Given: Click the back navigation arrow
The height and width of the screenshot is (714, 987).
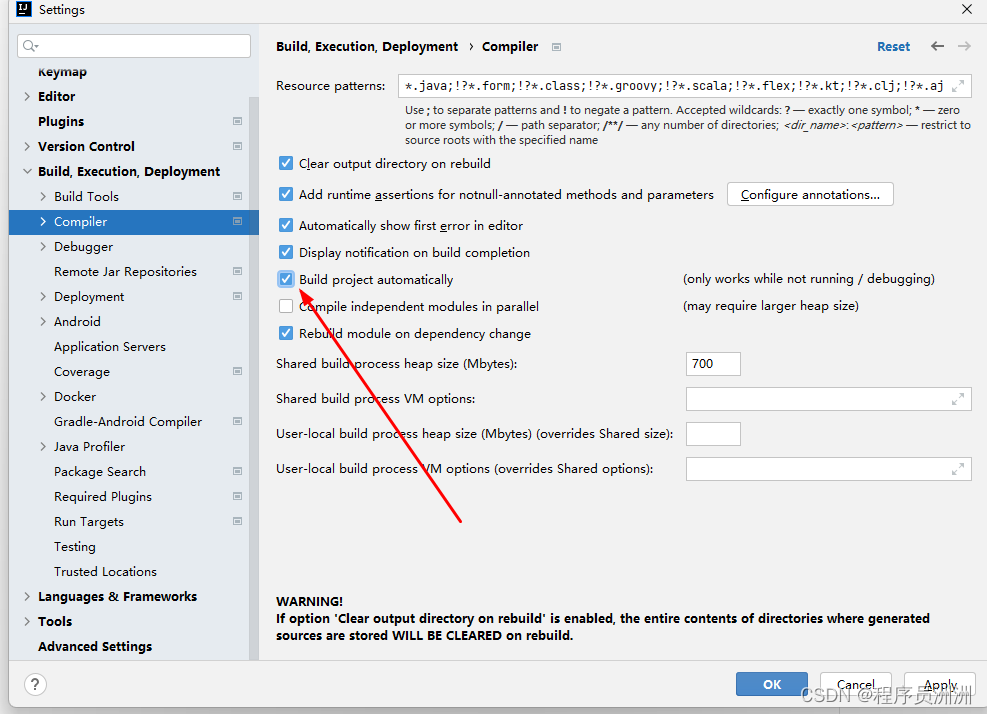Looking at the screenshot, I should click(x=937, y=46).
